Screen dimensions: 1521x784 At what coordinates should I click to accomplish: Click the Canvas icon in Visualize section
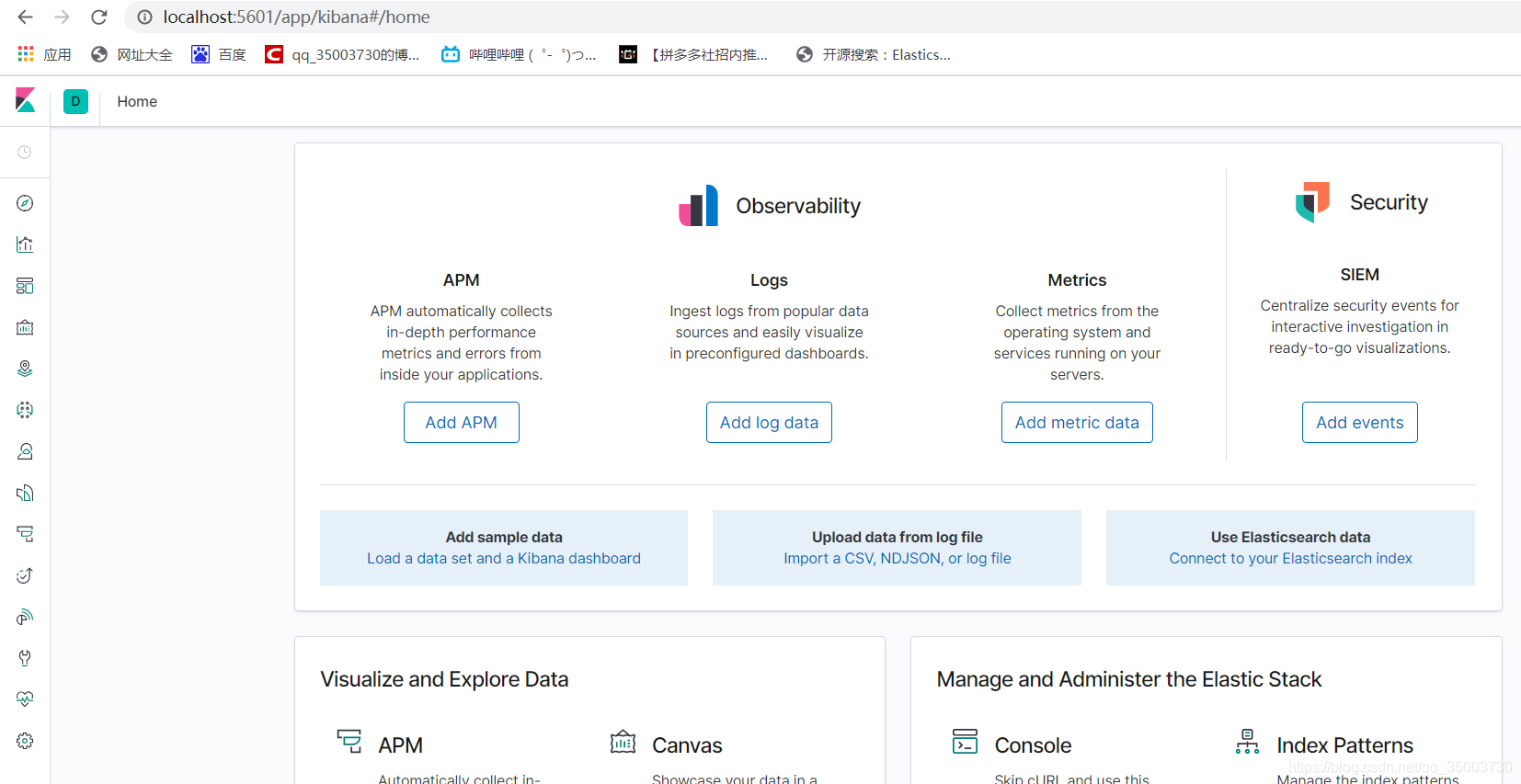coord(623,741)
